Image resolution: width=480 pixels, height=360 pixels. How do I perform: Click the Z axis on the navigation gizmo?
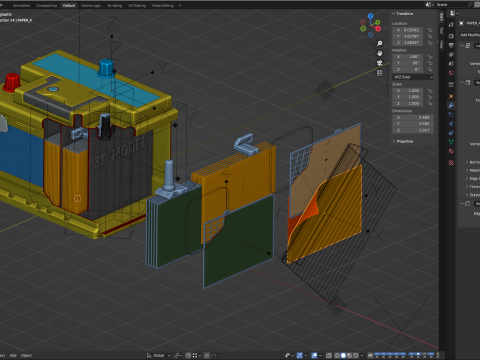(x=370, y=16)
